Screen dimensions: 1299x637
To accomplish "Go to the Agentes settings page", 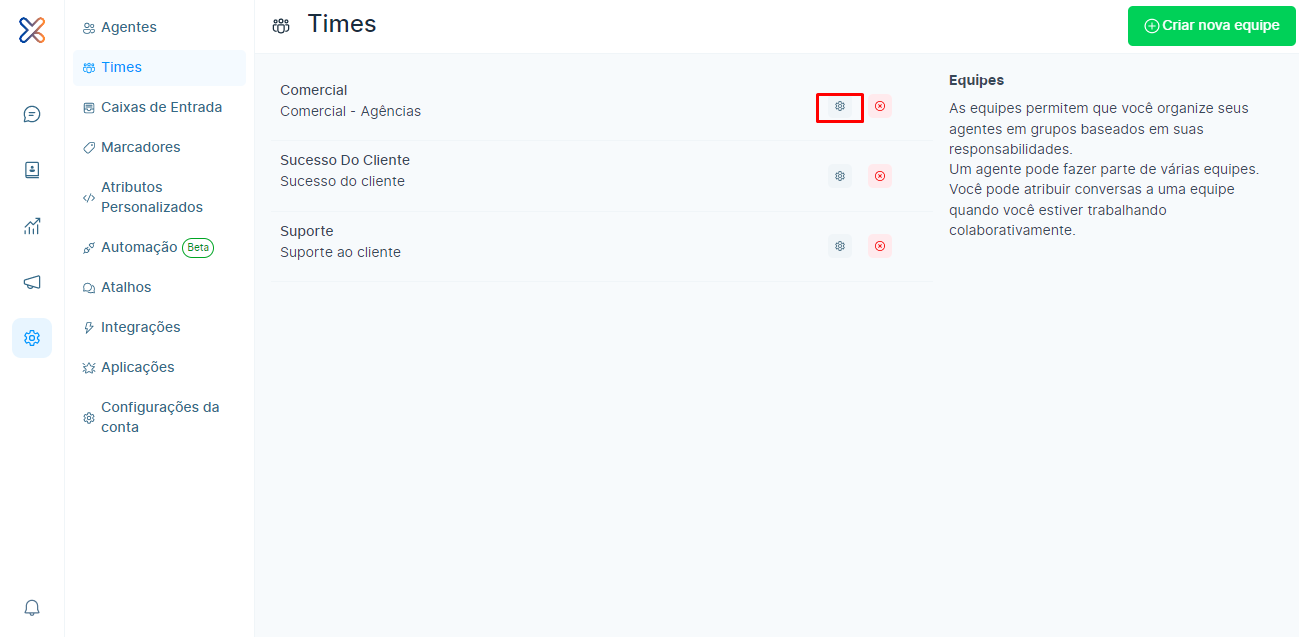I will pyautogui.click(x=128, y=27).
